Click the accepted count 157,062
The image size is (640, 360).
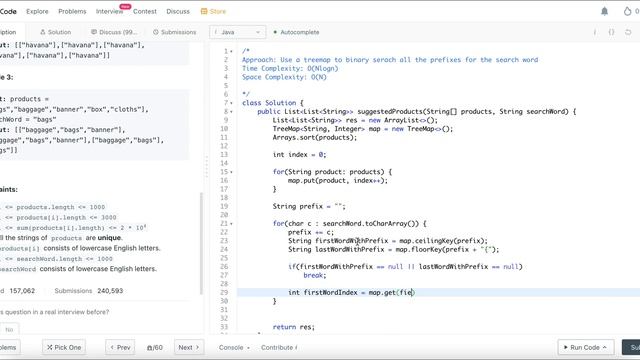22,291
